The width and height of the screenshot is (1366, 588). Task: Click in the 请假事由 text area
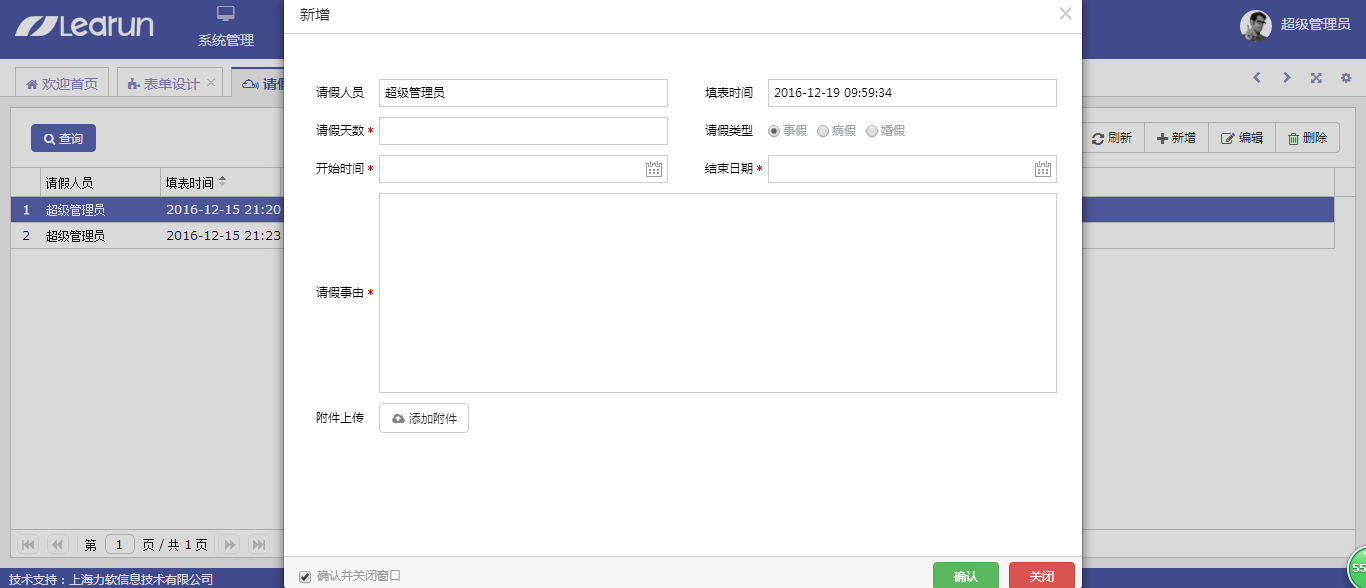click(718, 293)
